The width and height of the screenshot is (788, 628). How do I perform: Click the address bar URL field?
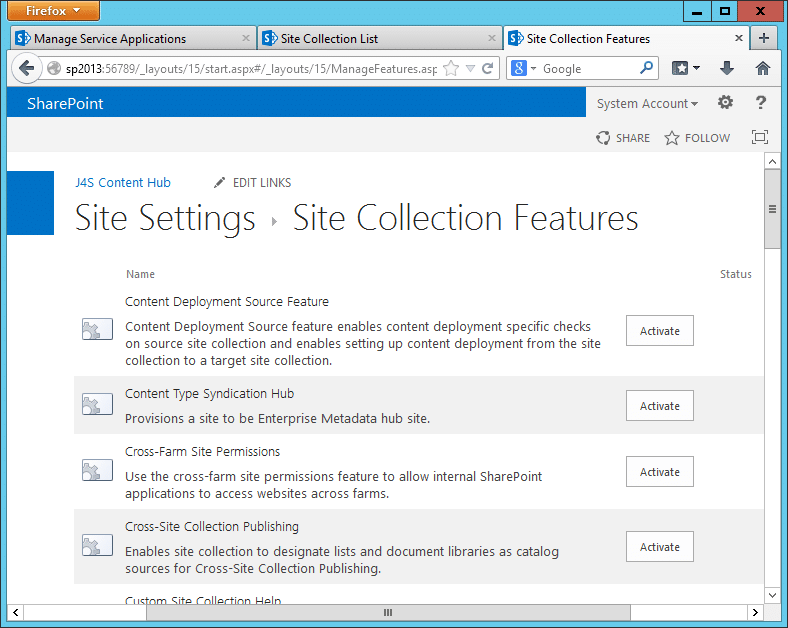coord(251,68)
